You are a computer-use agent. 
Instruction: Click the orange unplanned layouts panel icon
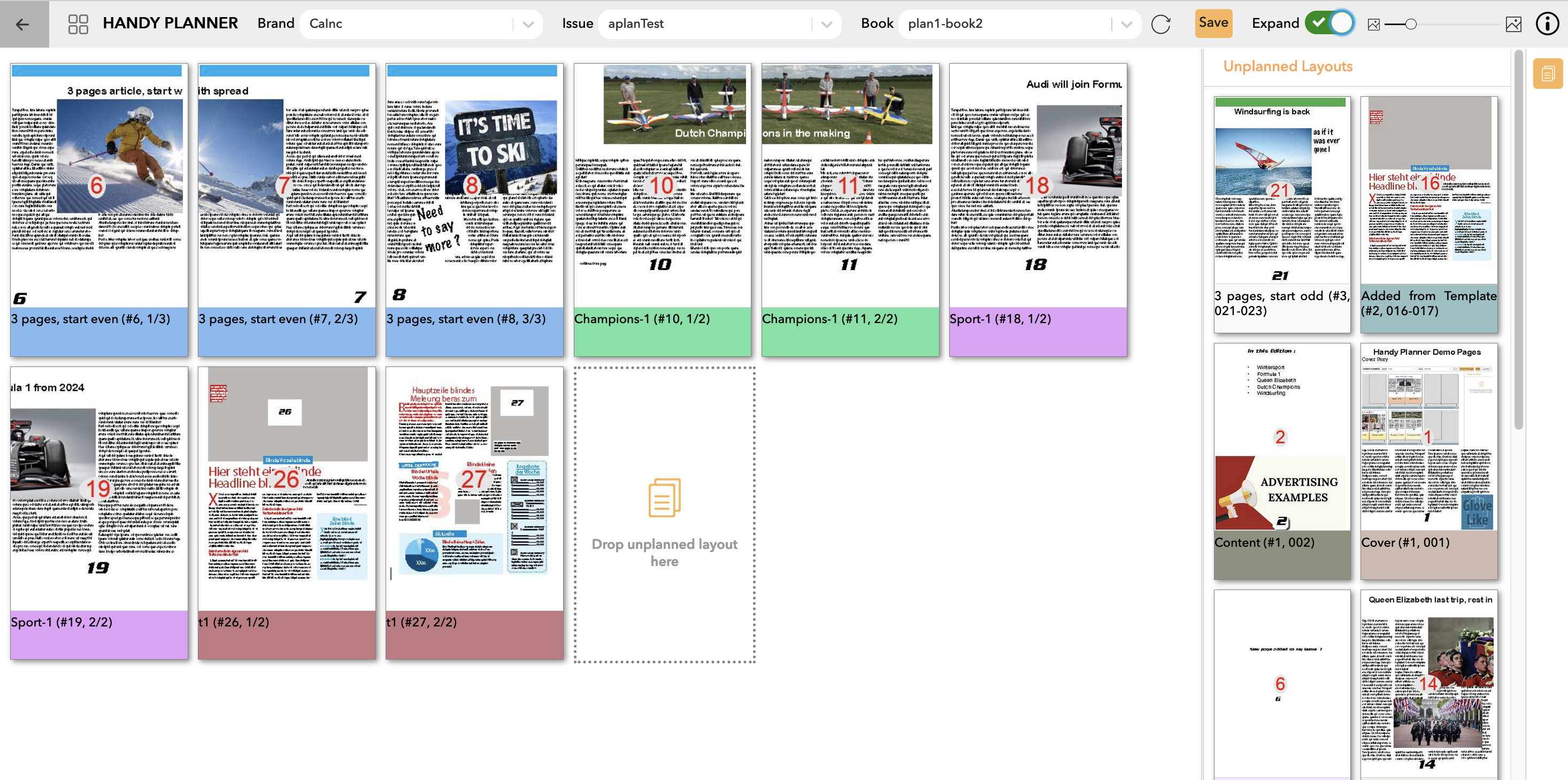1547,74
